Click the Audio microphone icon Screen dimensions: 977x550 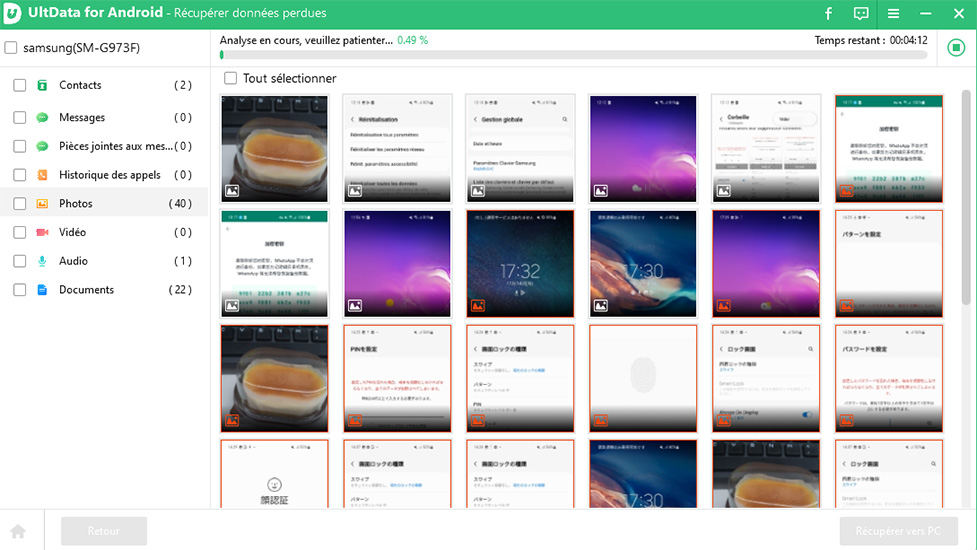pos(43,262)
